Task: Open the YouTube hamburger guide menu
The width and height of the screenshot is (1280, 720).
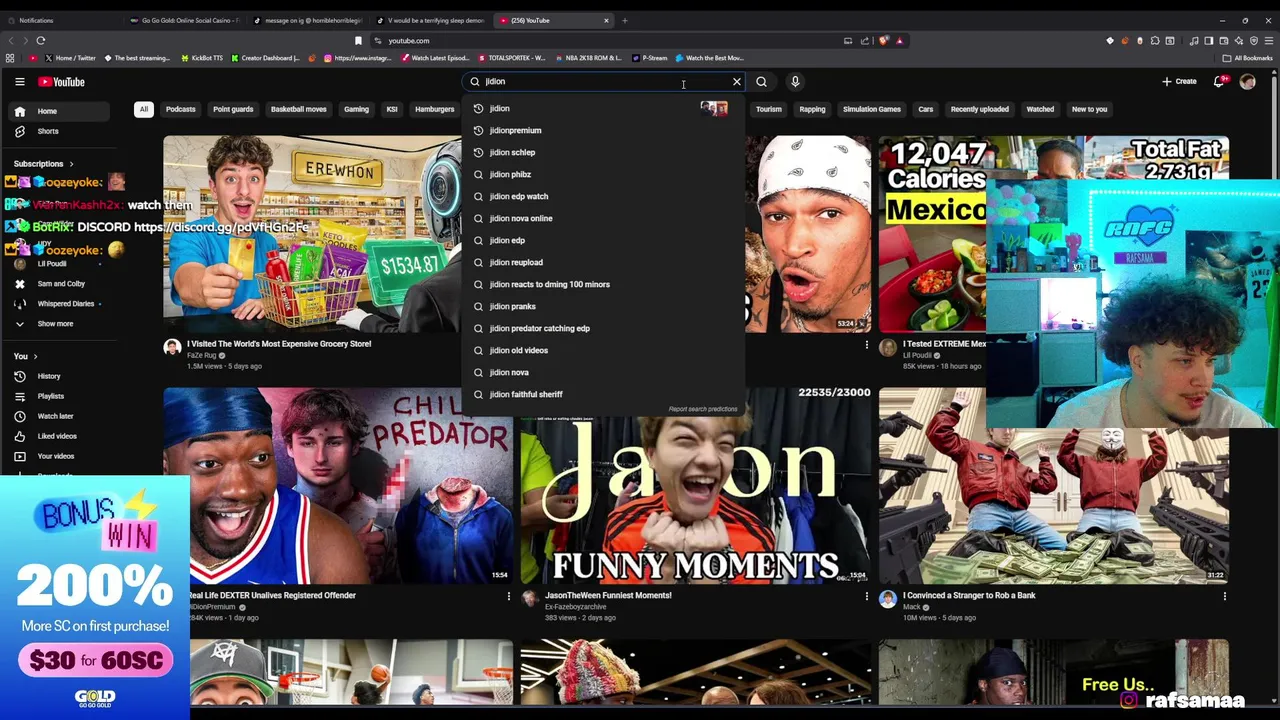Action: (19, 82)
